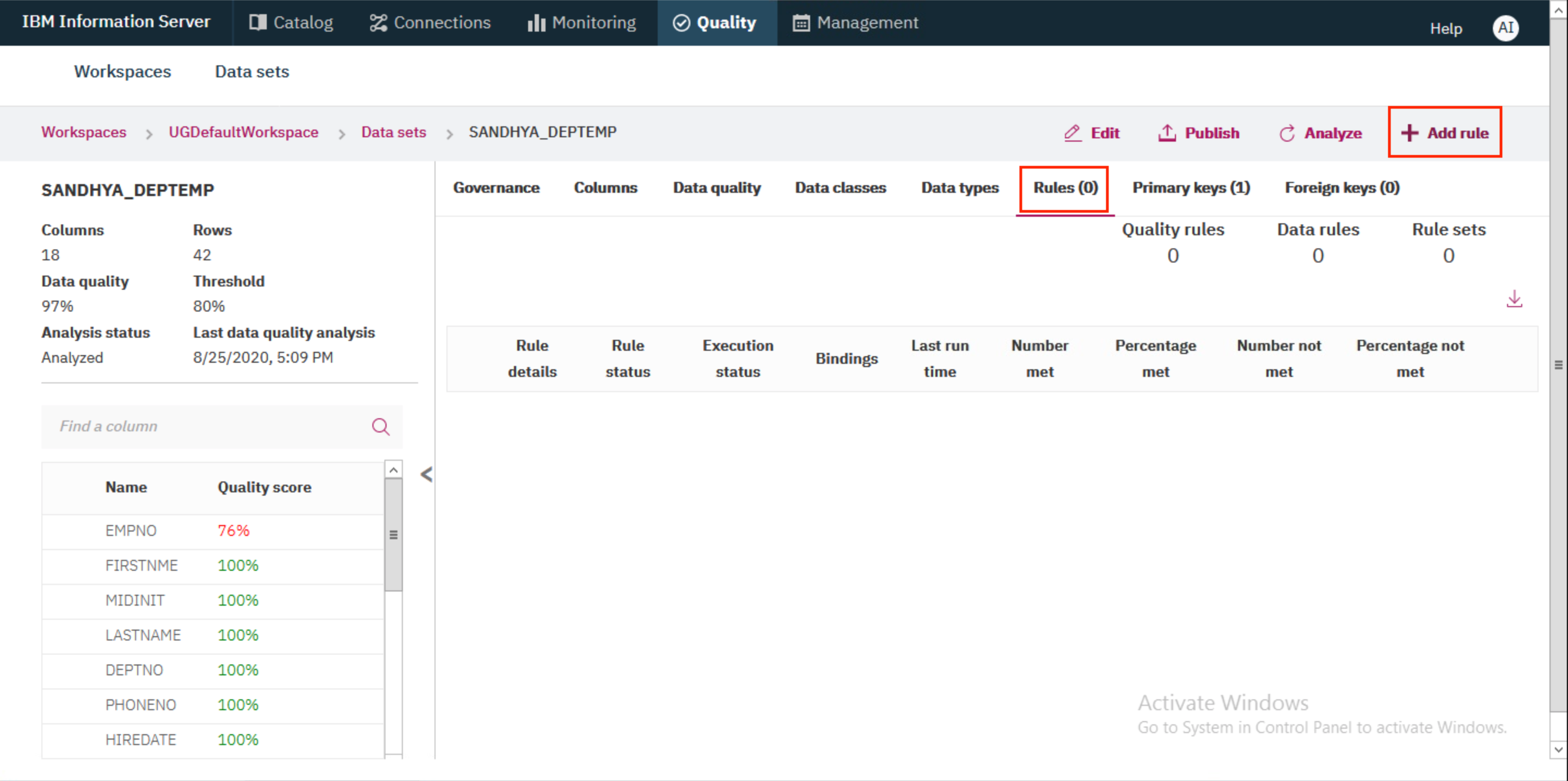The height and width of the screenshot is (781, 1568).
Task: Select the LASTNAME column row
Action: click(213, 635)
